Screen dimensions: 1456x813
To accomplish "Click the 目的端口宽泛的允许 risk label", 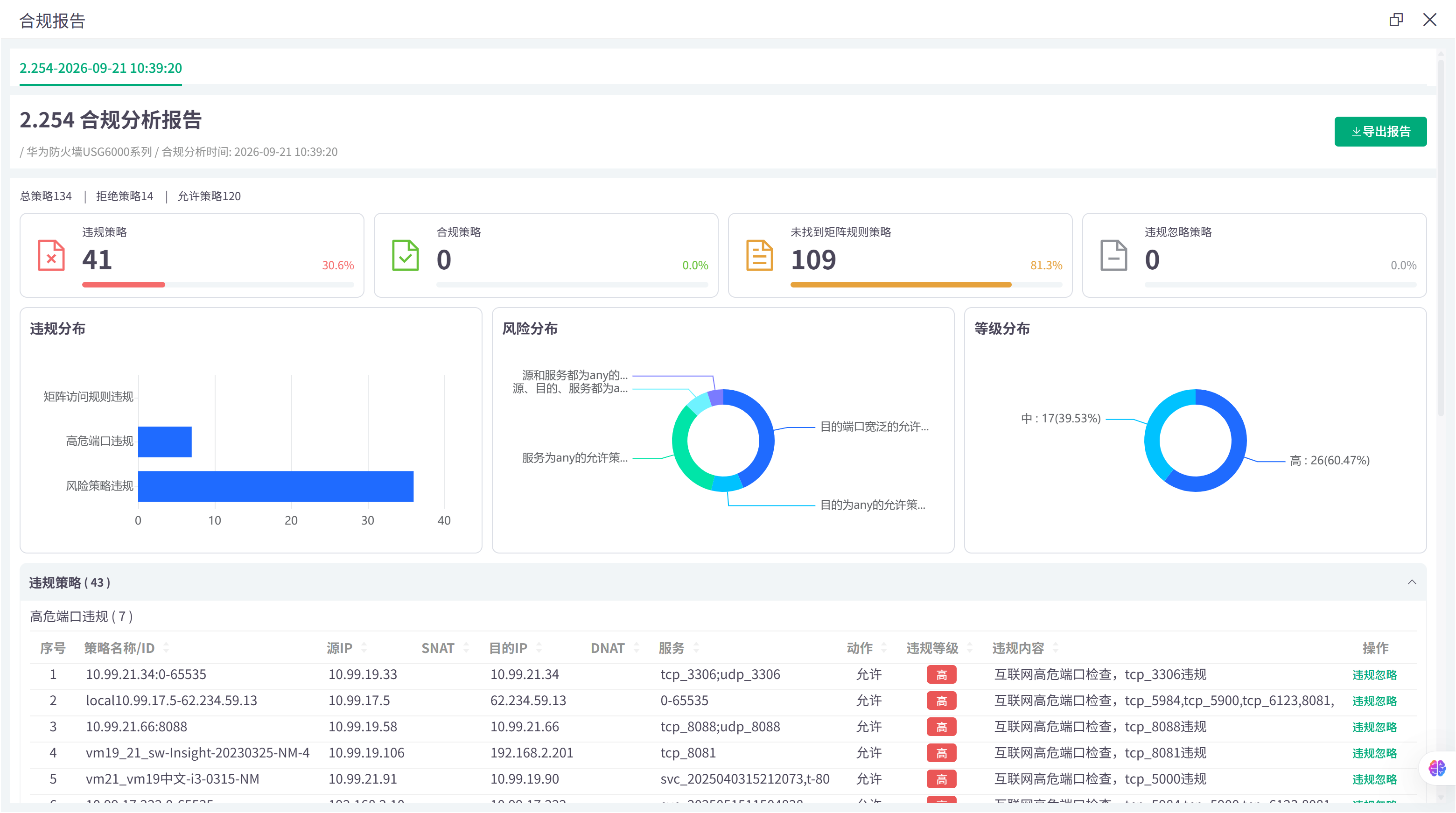I will [874, 427].
